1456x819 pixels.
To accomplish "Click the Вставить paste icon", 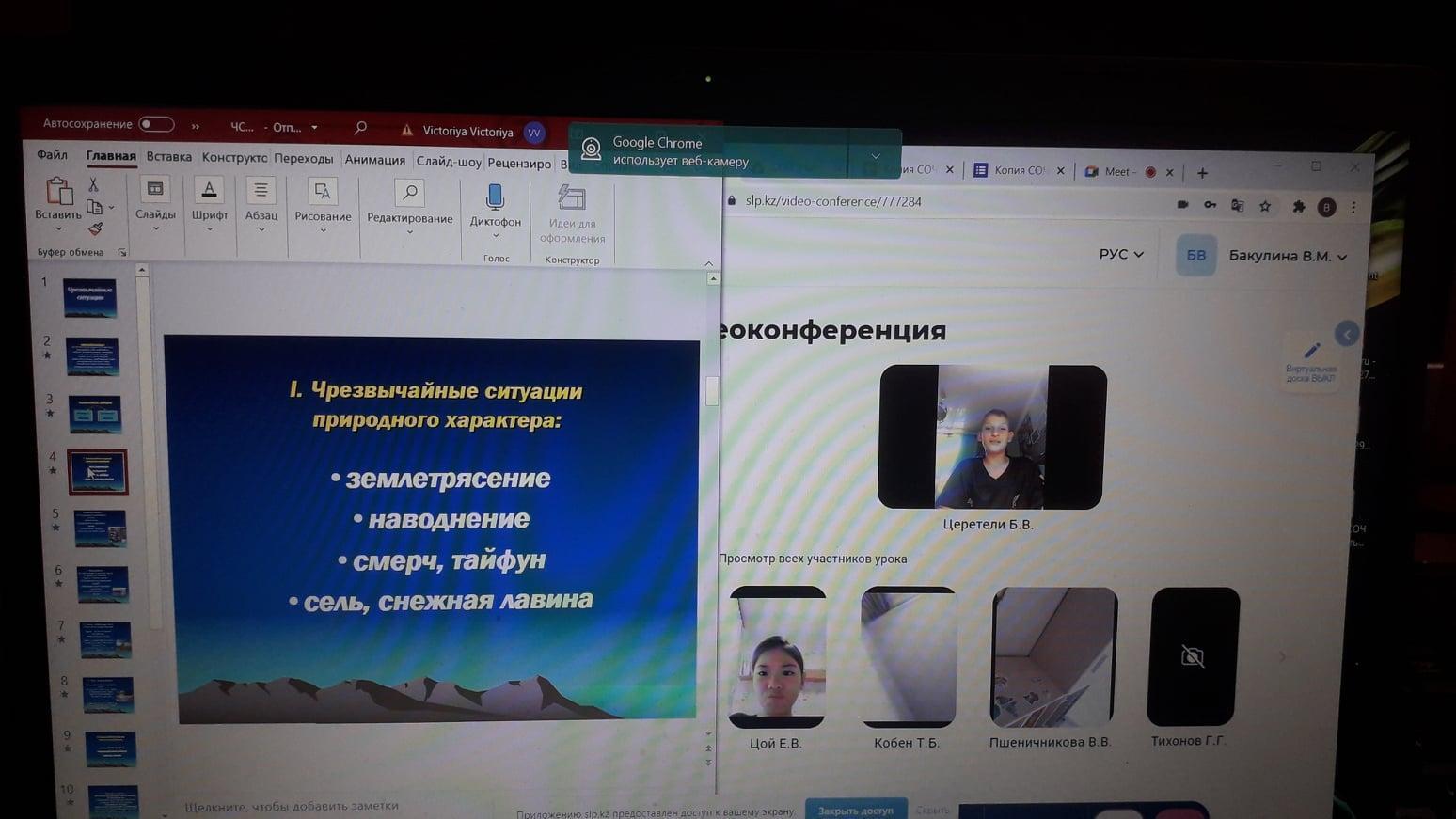I will click(58, 194).
